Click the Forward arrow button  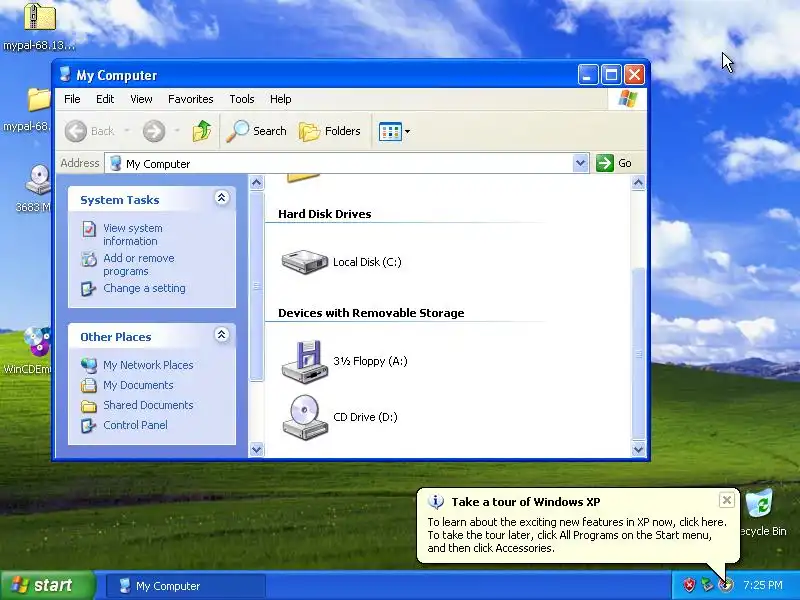(x=154, y=131)
